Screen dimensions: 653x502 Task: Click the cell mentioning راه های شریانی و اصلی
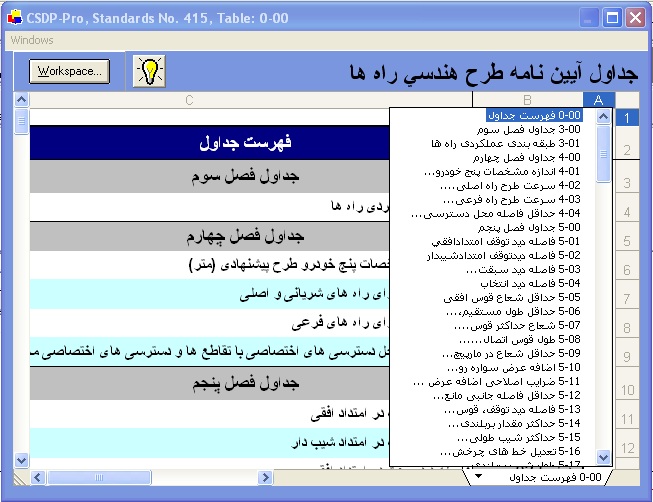coord(209,294)
